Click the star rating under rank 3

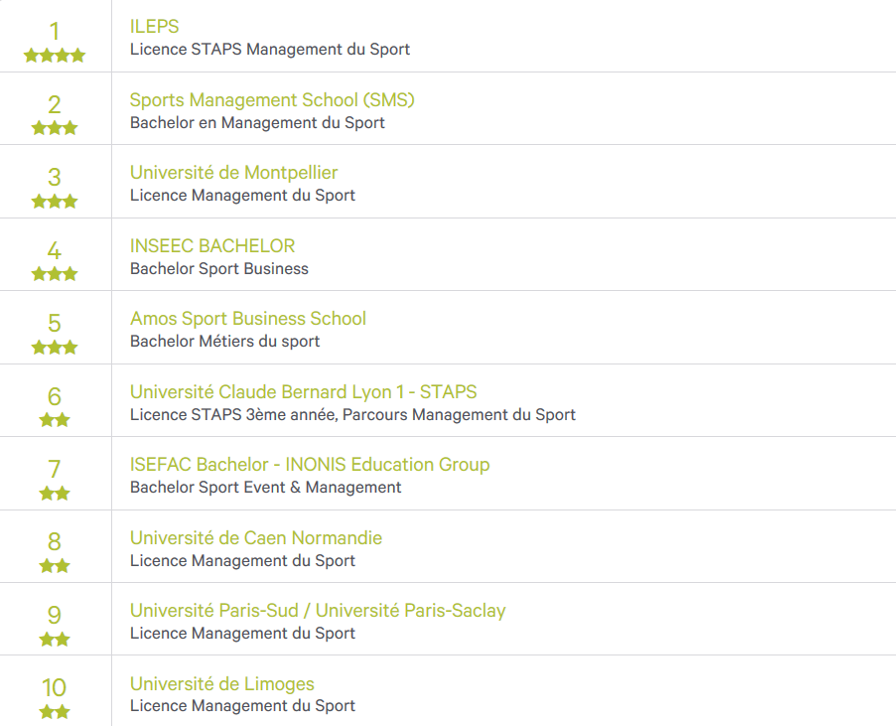(x=54, y=201)
